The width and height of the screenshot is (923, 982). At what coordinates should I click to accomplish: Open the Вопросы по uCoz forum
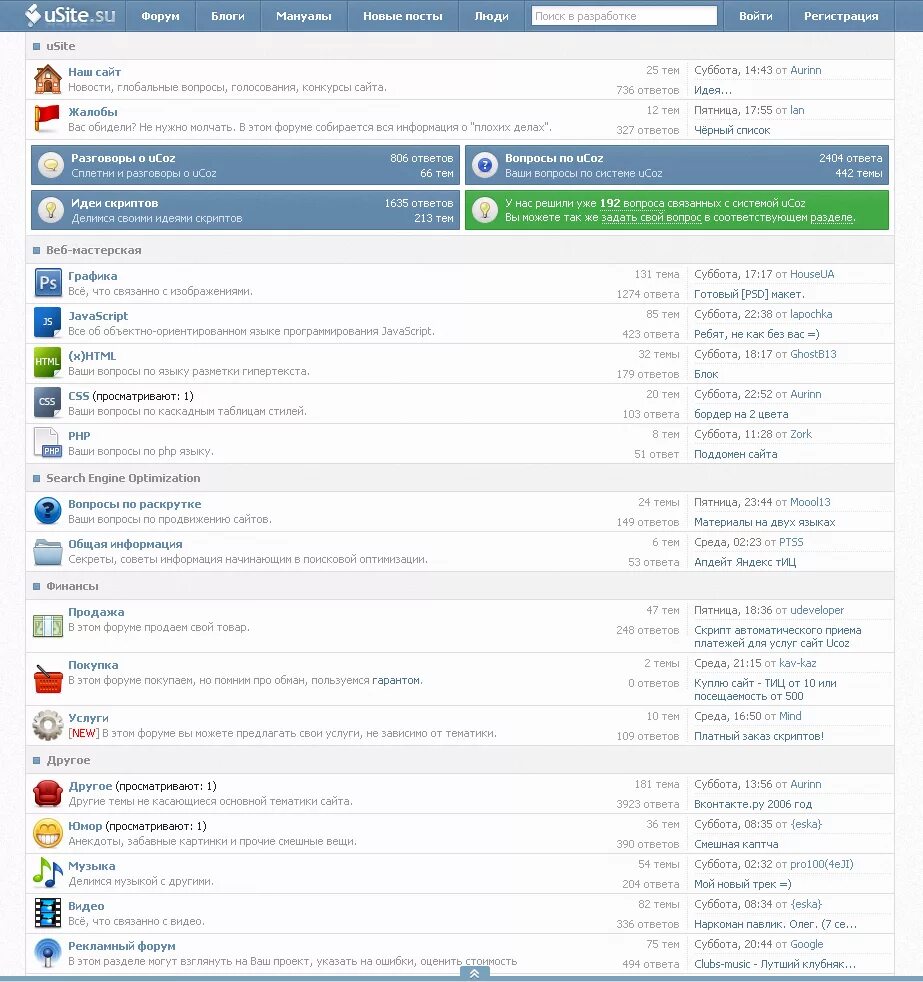point(554,158)
